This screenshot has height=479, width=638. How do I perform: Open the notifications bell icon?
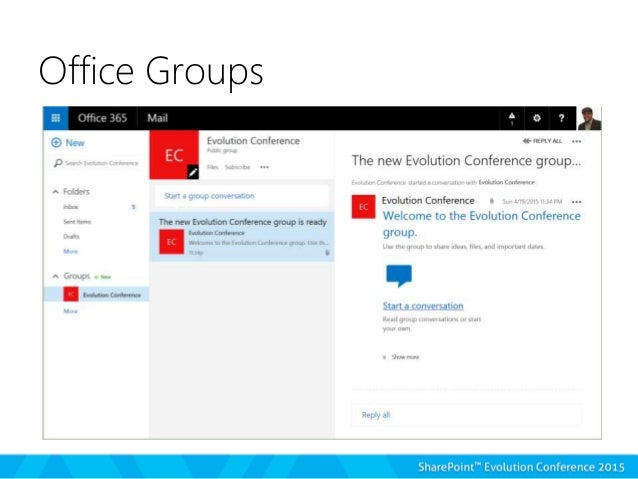(512, 118)
